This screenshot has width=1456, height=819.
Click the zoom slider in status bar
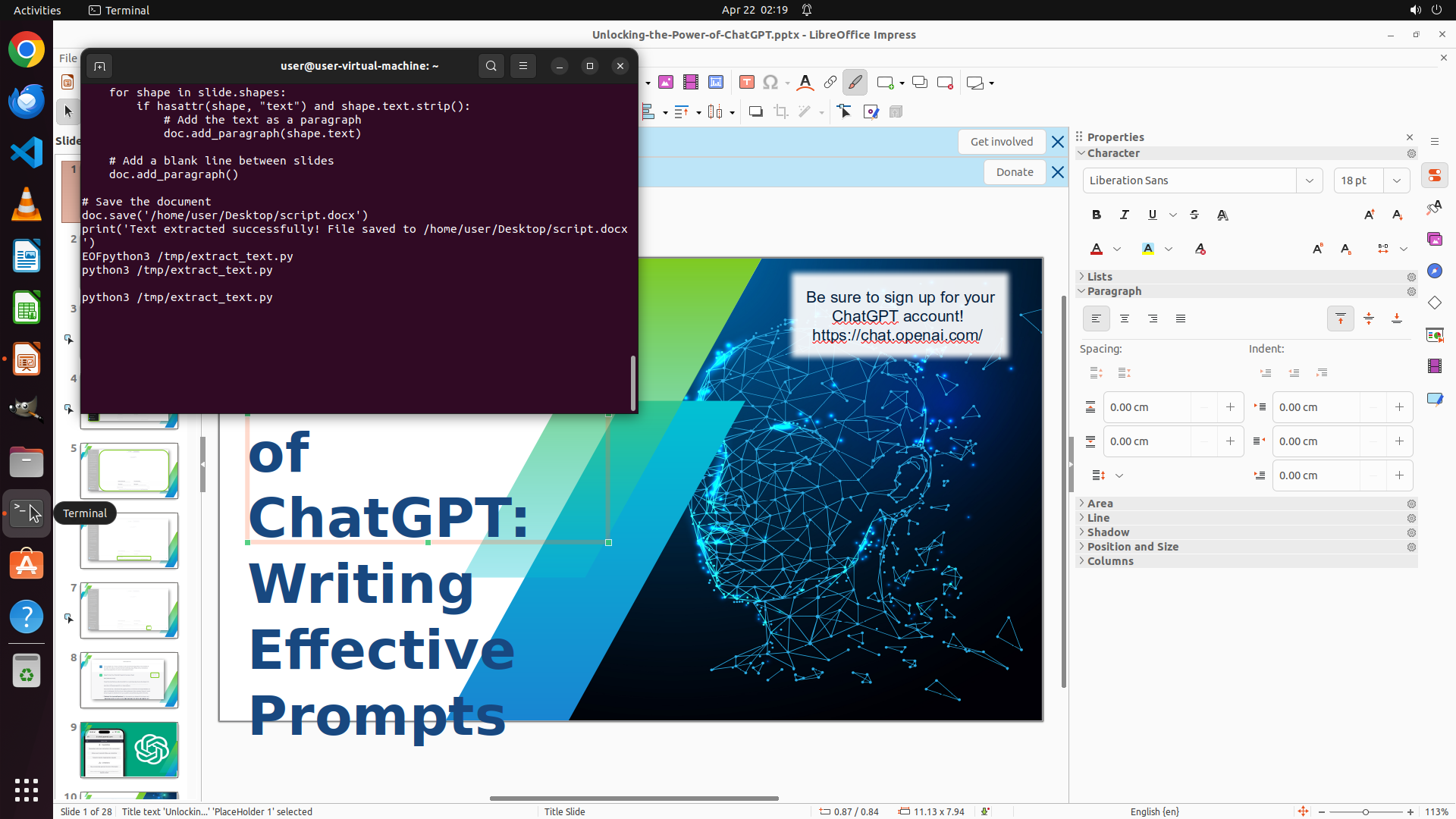click(x=1365, y=811)
